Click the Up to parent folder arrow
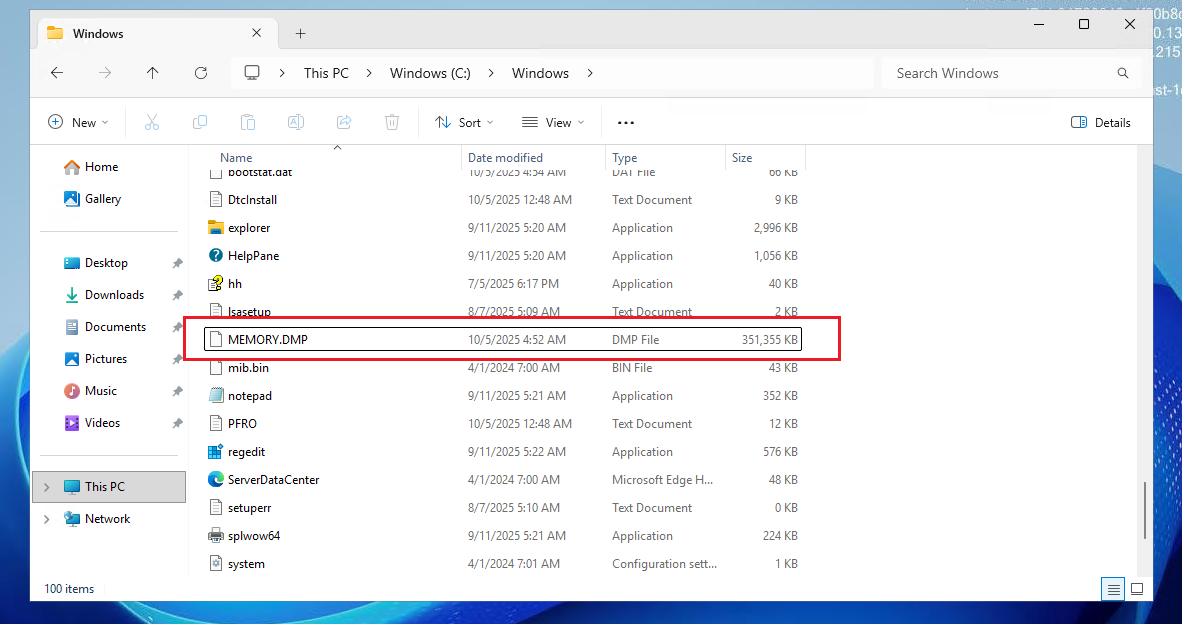The width and height of the screenshot is (1182, 624). tap(152, 73)
